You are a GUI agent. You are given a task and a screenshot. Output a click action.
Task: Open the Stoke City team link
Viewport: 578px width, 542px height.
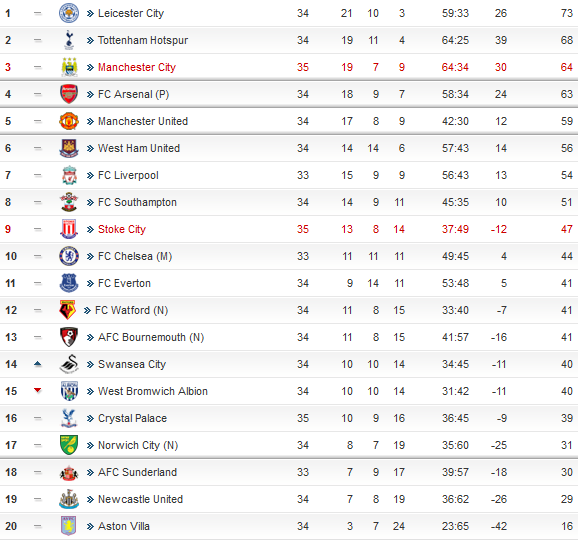pyautogui.click(x=122, y=229)
